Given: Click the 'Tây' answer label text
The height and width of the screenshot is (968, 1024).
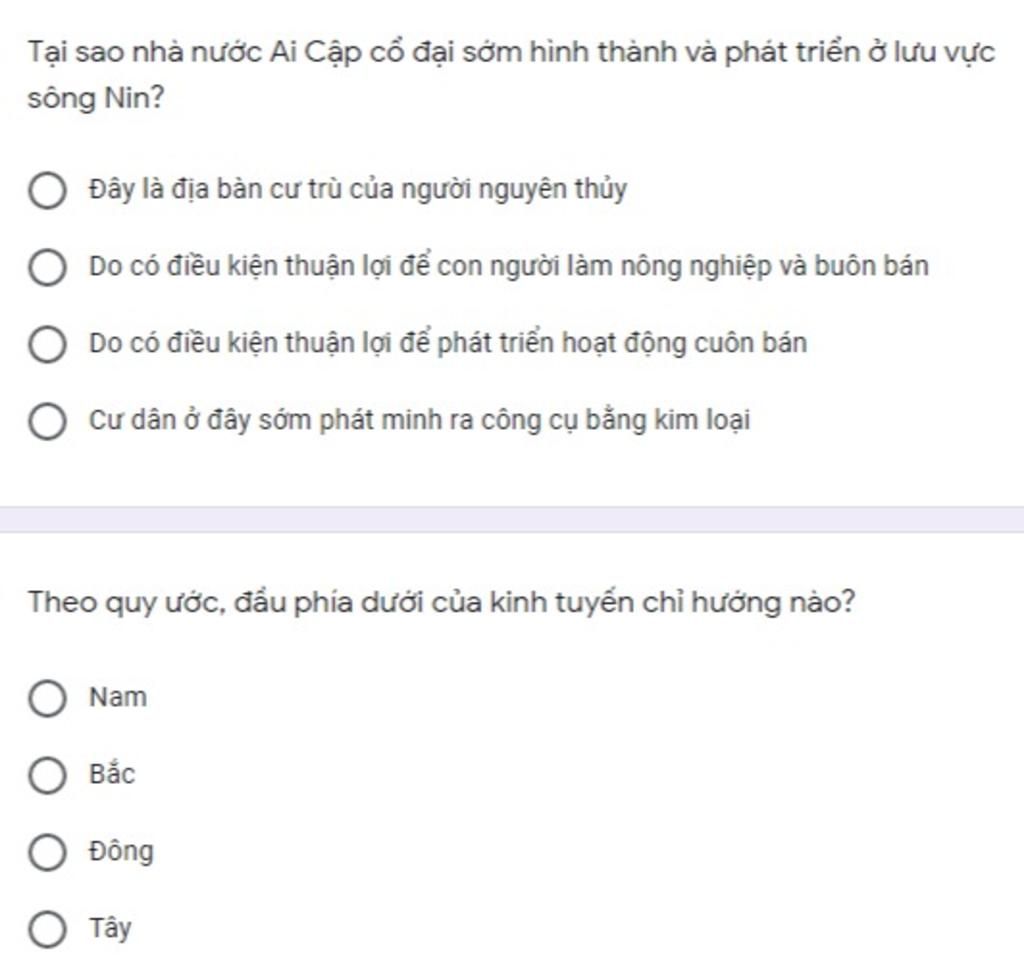Looking at the screenshot, I should (110, 928).
